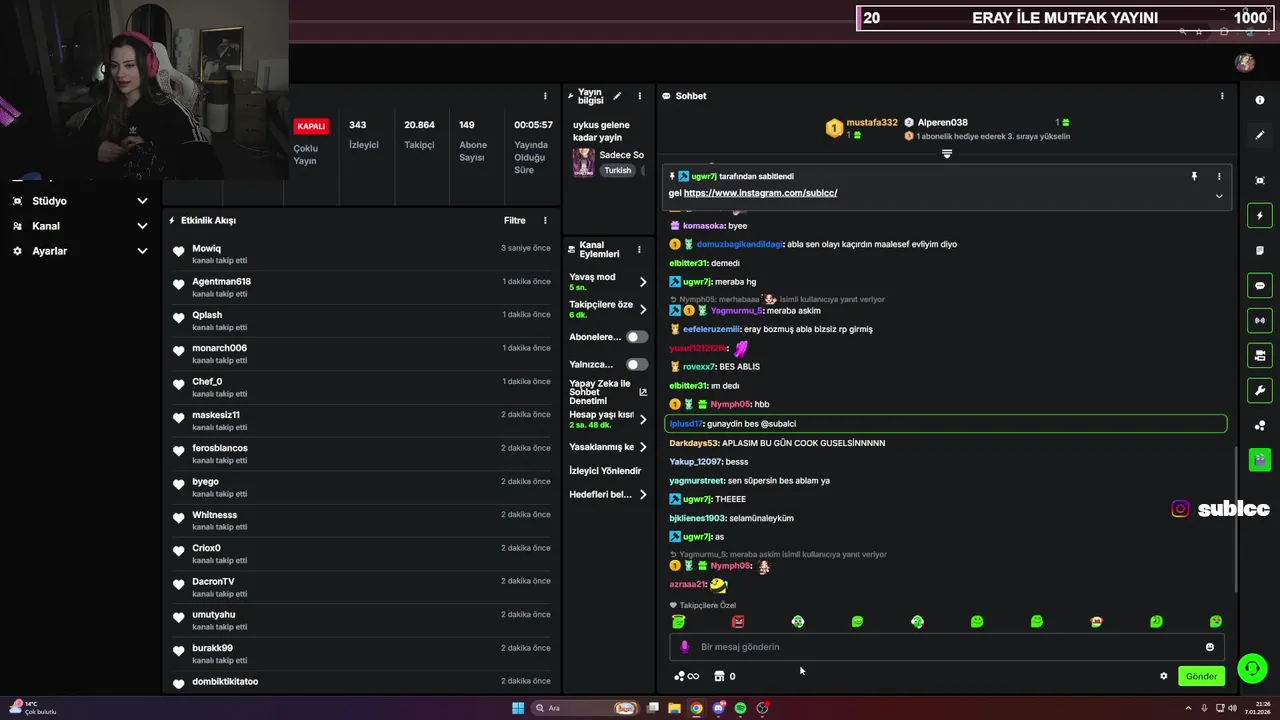Click the notes page icon in right sidebar
1280x720 pixels.
[x=1260, y=251]
